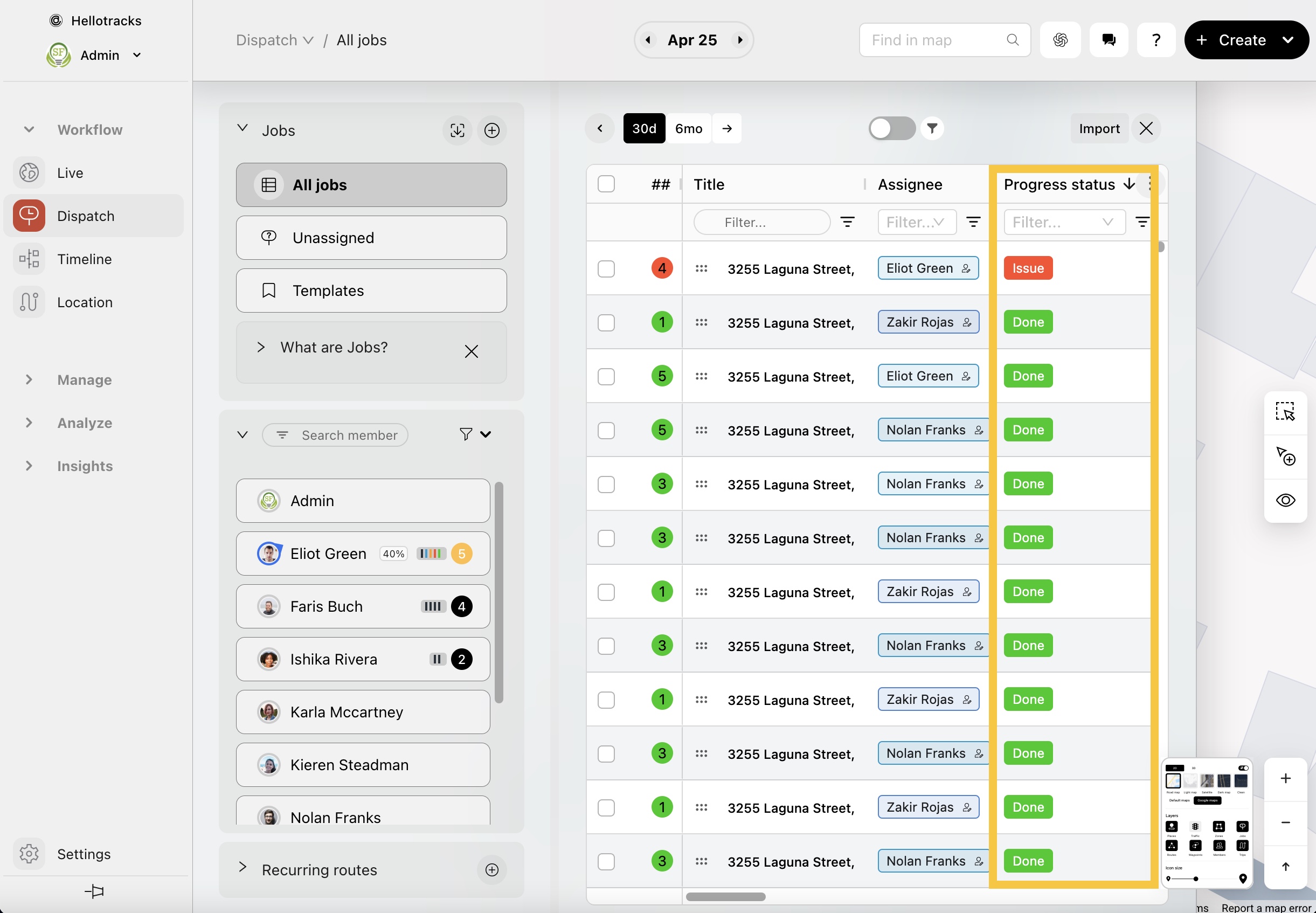Viewport: 1316px width, 913px height.
Task: Click the icon size slider in map panel
Action: tap(1195, 879)
